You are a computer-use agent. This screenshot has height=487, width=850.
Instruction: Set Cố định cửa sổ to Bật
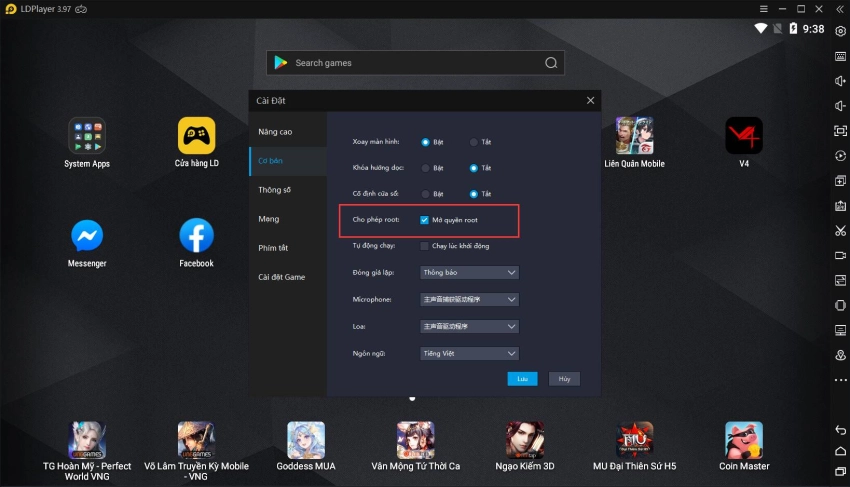click(425, 194)
